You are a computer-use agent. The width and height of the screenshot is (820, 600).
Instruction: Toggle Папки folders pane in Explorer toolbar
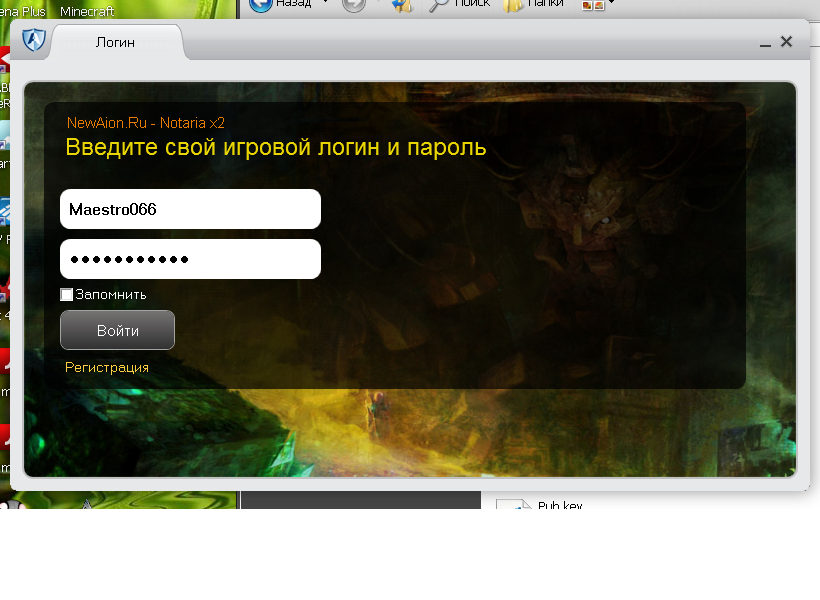(x=534, y=4)
